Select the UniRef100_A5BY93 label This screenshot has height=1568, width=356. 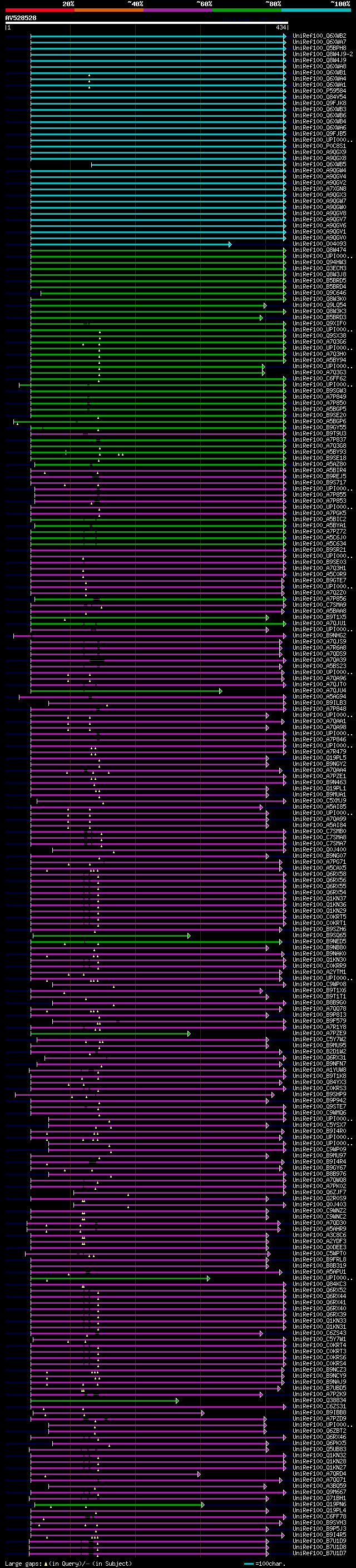pos(319,452)
